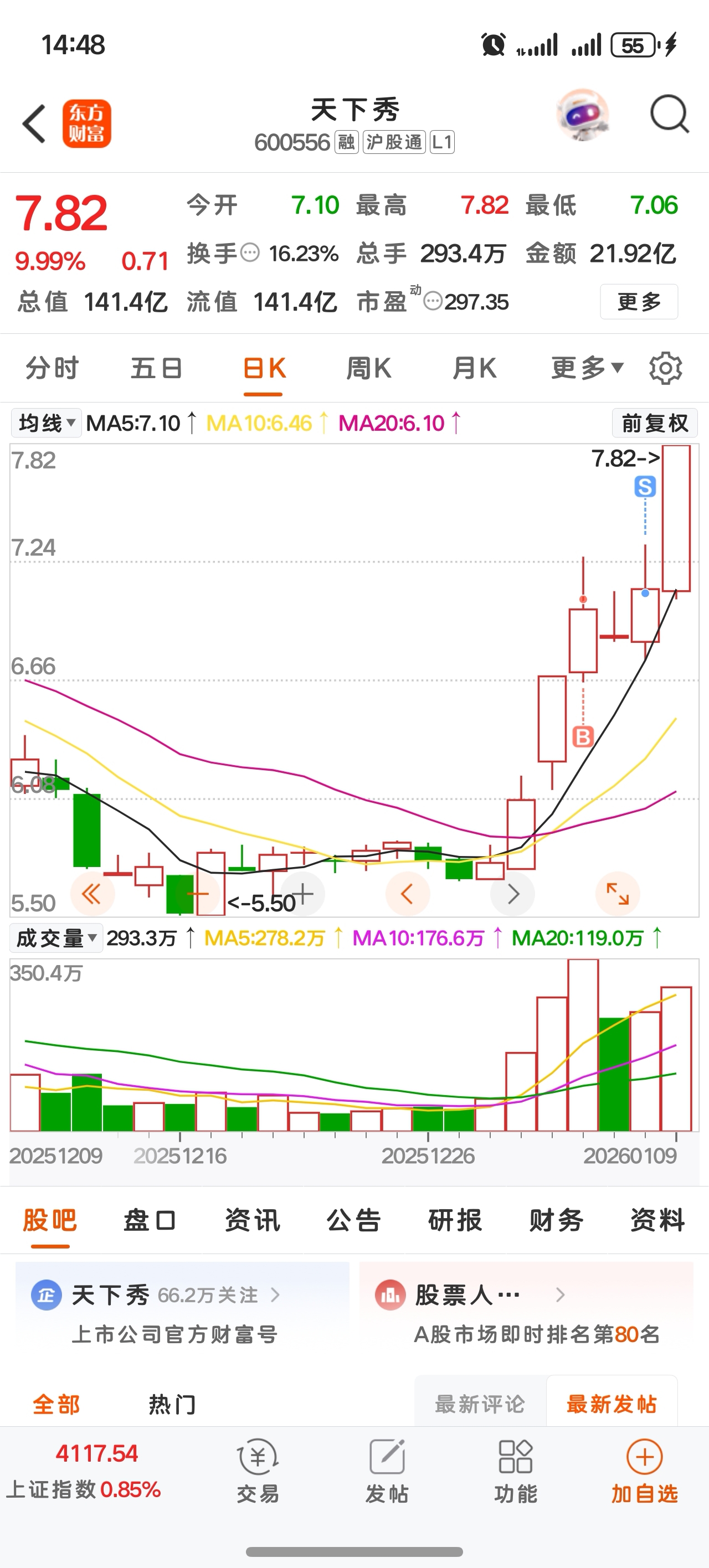The height and width of the screenshot is (1568, 709).
Task: Tap the 天下秀 stock title
Action: pyautogui.click(x=355, y=110)
